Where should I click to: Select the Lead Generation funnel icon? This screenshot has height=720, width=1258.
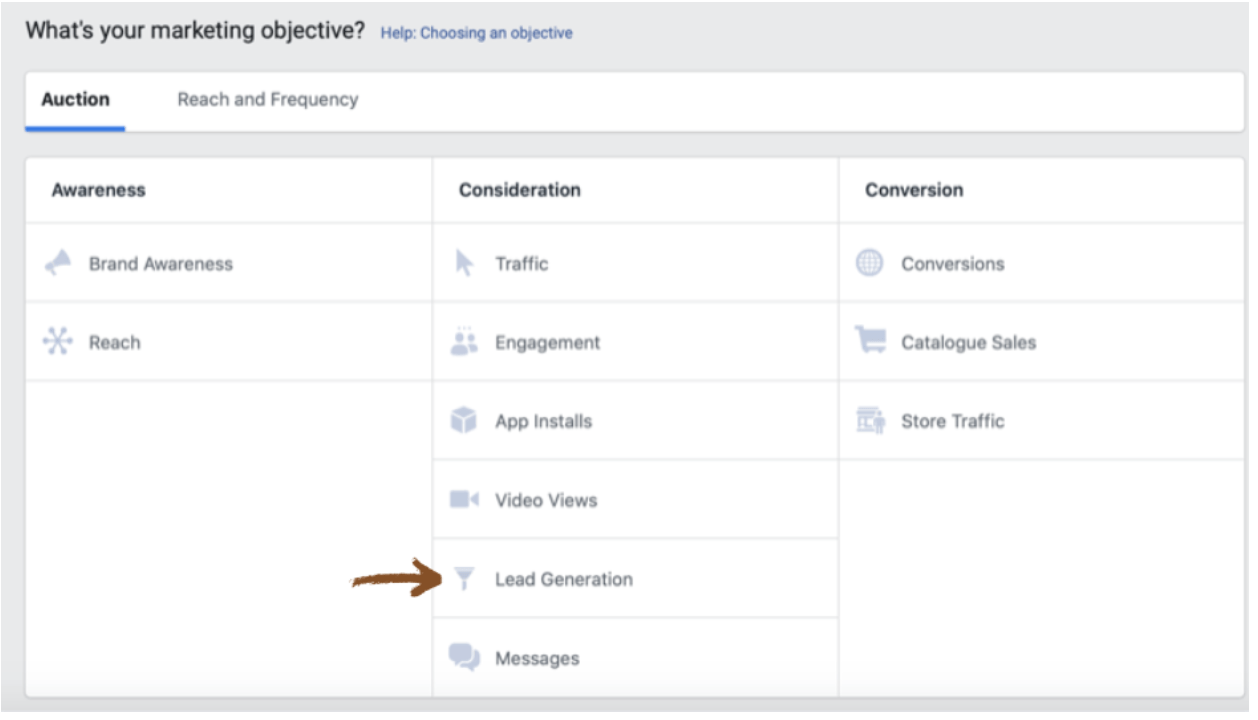pyautogui.click(x=466, y=579)
